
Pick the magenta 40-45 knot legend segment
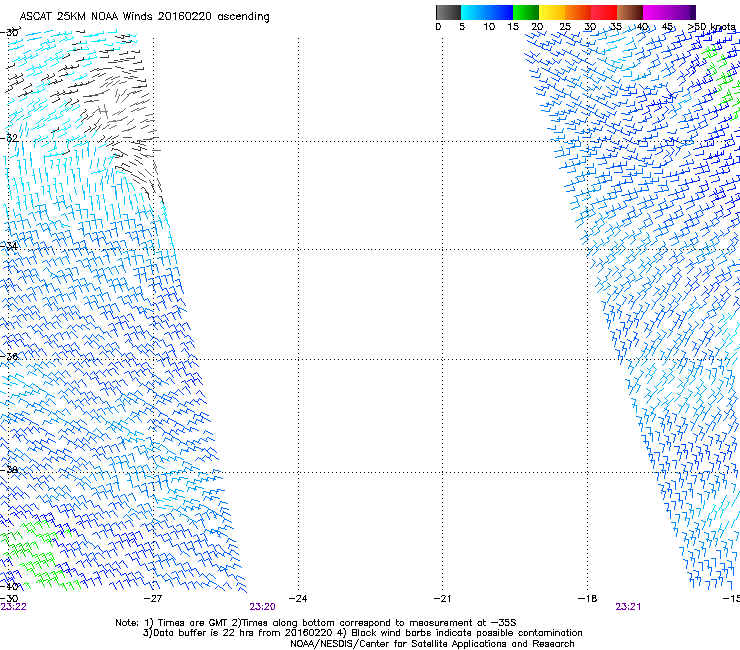point(656,12)
